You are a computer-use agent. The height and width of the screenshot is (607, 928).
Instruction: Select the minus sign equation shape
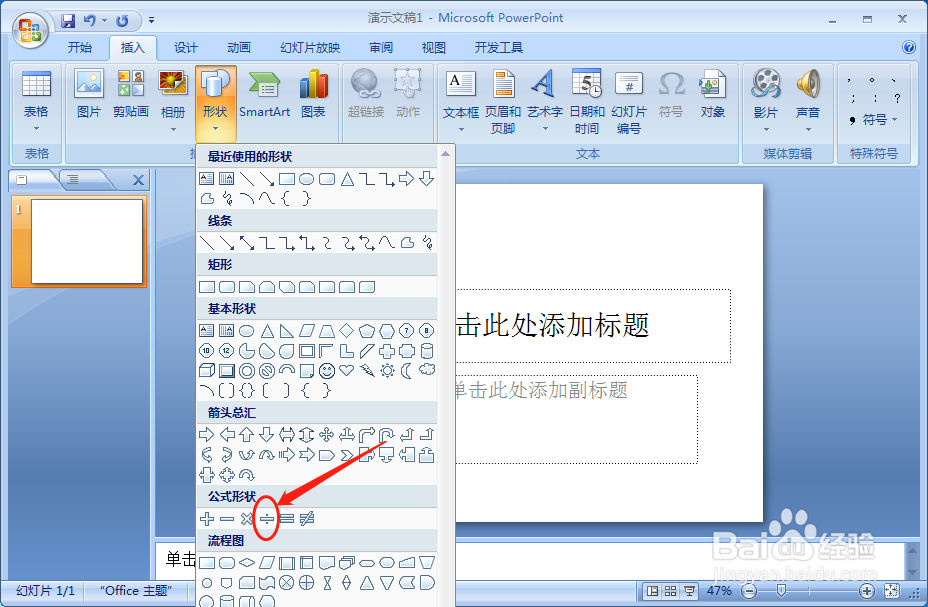(x=227, y=519)
